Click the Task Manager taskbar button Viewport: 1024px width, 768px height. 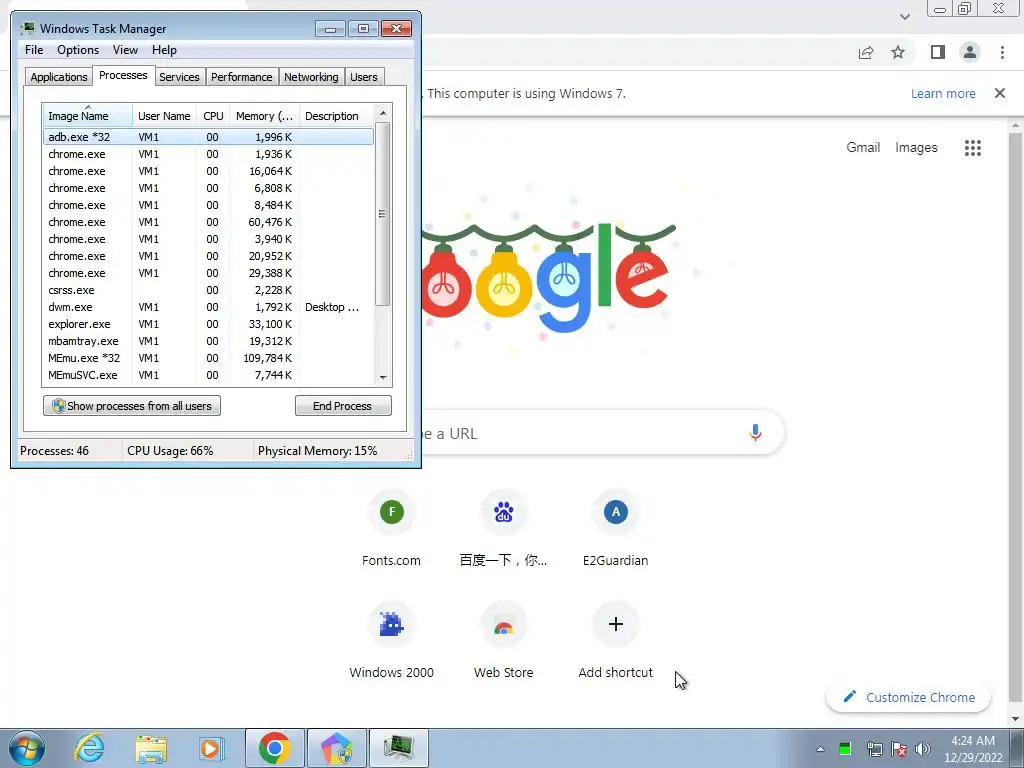point(399,748)
